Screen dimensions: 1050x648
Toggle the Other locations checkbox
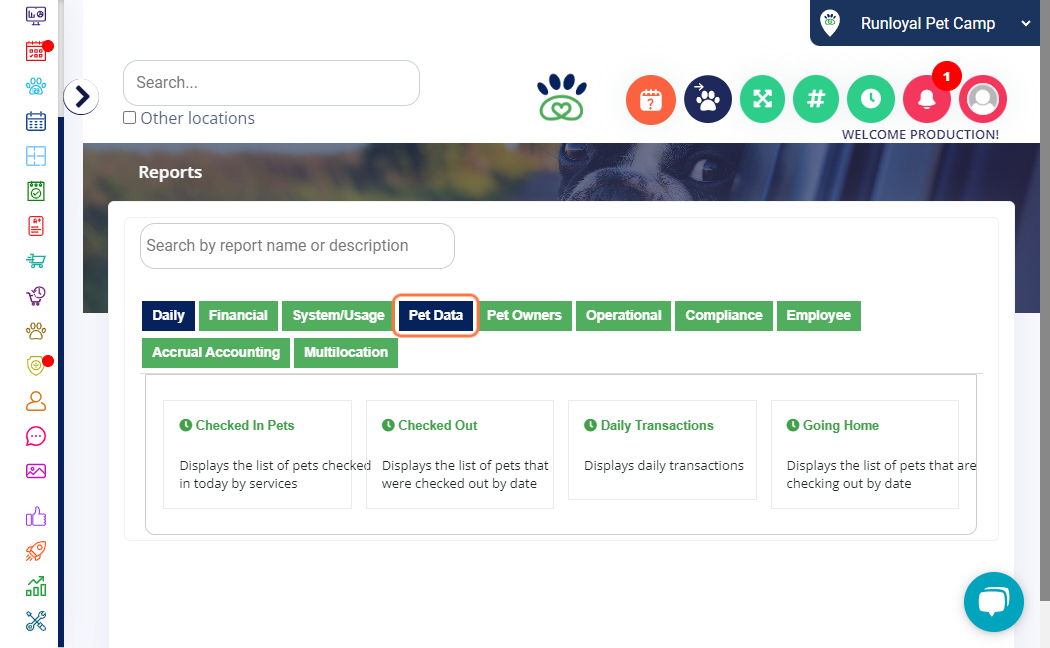[x=130, y=118]
